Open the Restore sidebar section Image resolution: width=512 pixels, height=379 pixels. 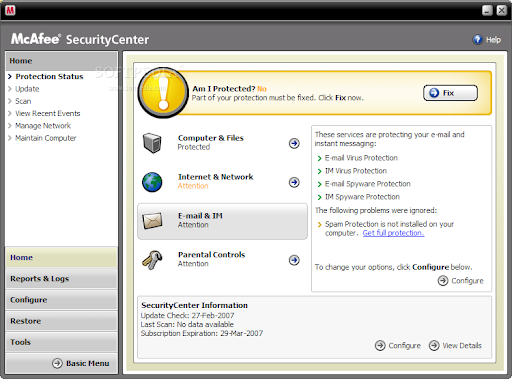[x=61, y=321]
